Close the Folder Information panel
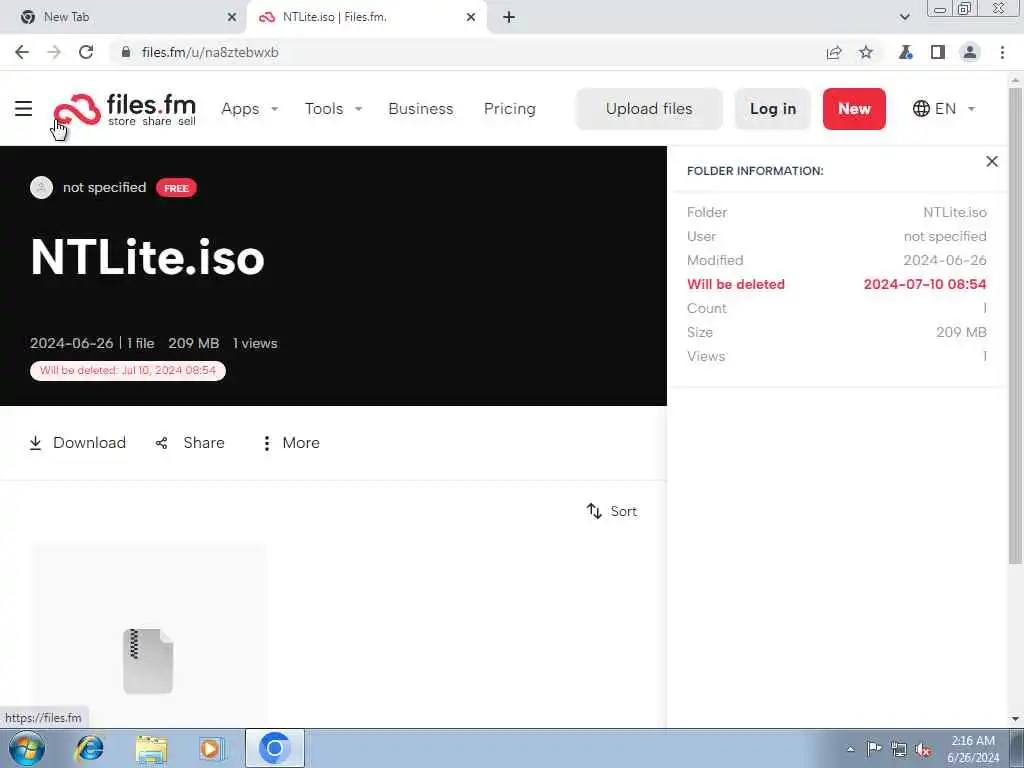Image resolution: width=1024 pixels, height=768 pixels. click(x=992, y=161)
